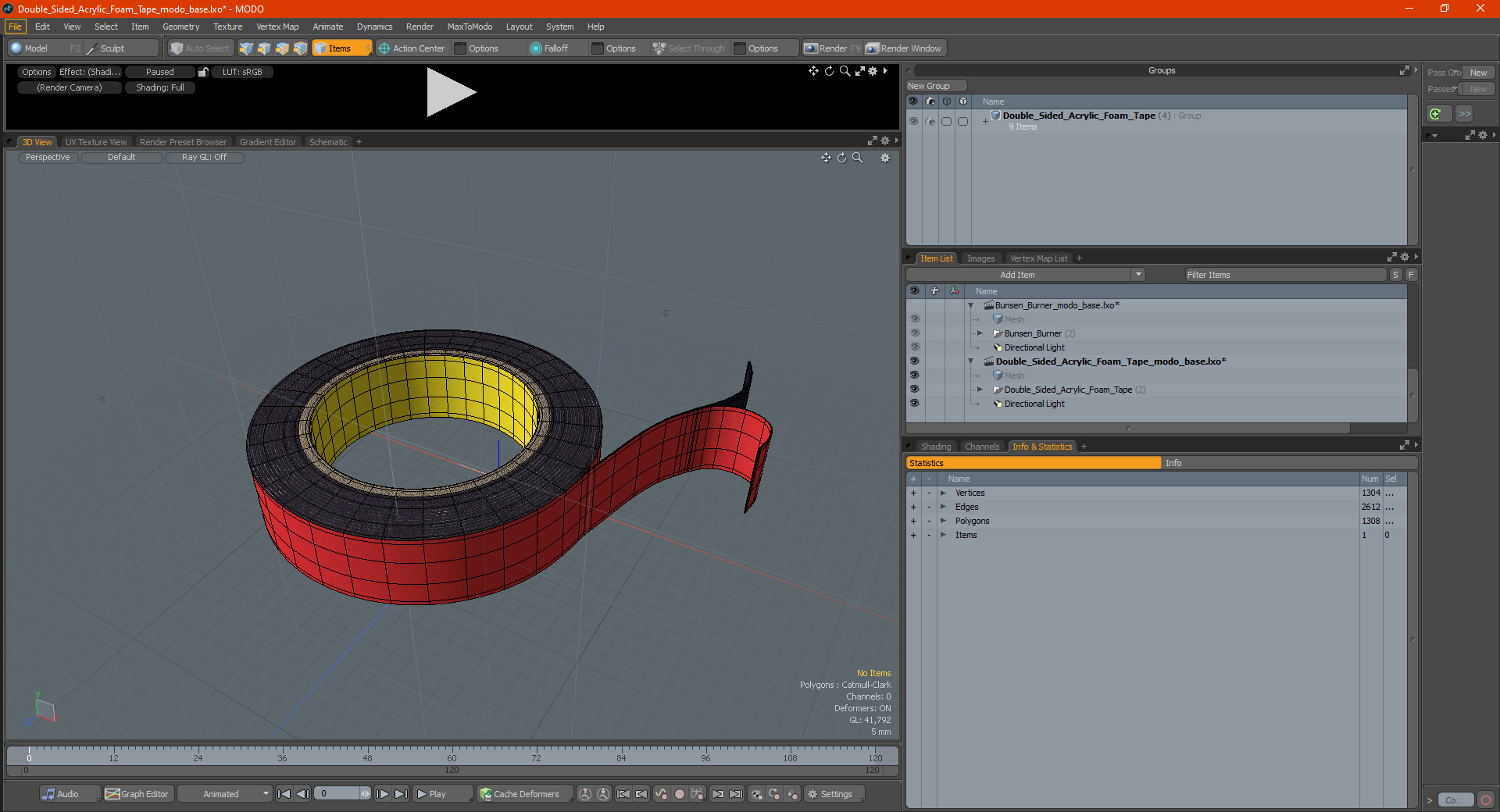Open the Schematic tab

(328, 142)
